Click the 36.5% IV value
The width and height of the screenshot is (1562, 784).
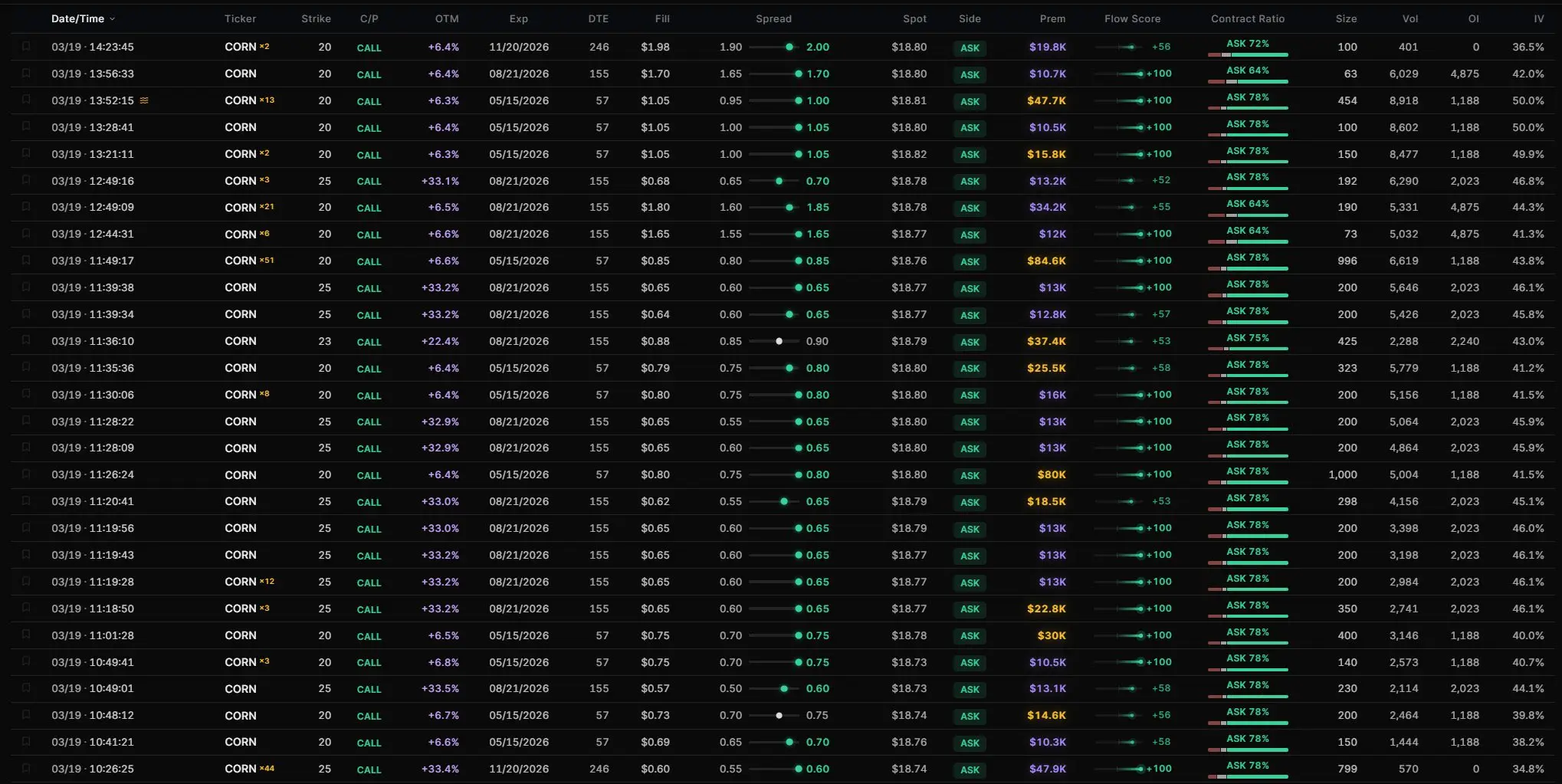coord(1528,47)
